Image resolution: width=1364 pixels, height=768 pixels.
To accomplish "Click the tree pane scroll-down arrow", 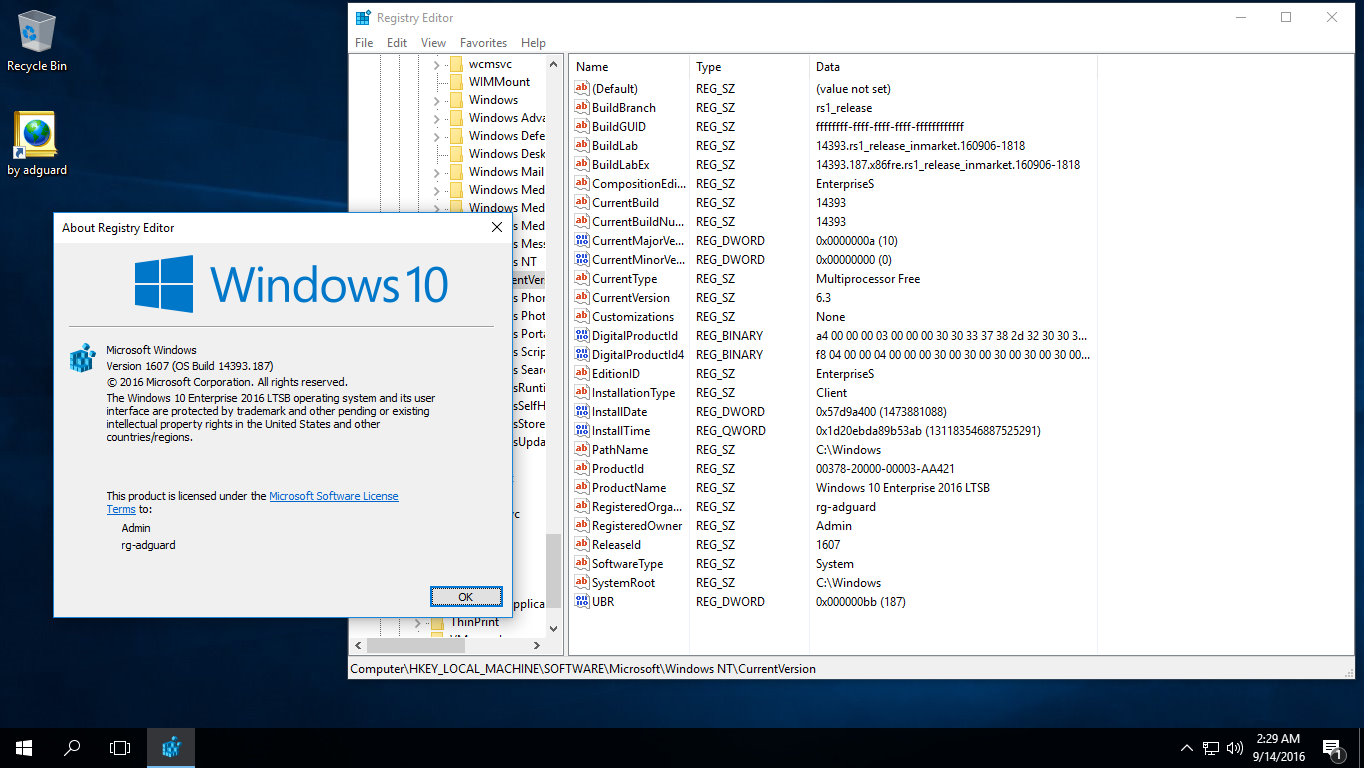I will coord(553,628).
